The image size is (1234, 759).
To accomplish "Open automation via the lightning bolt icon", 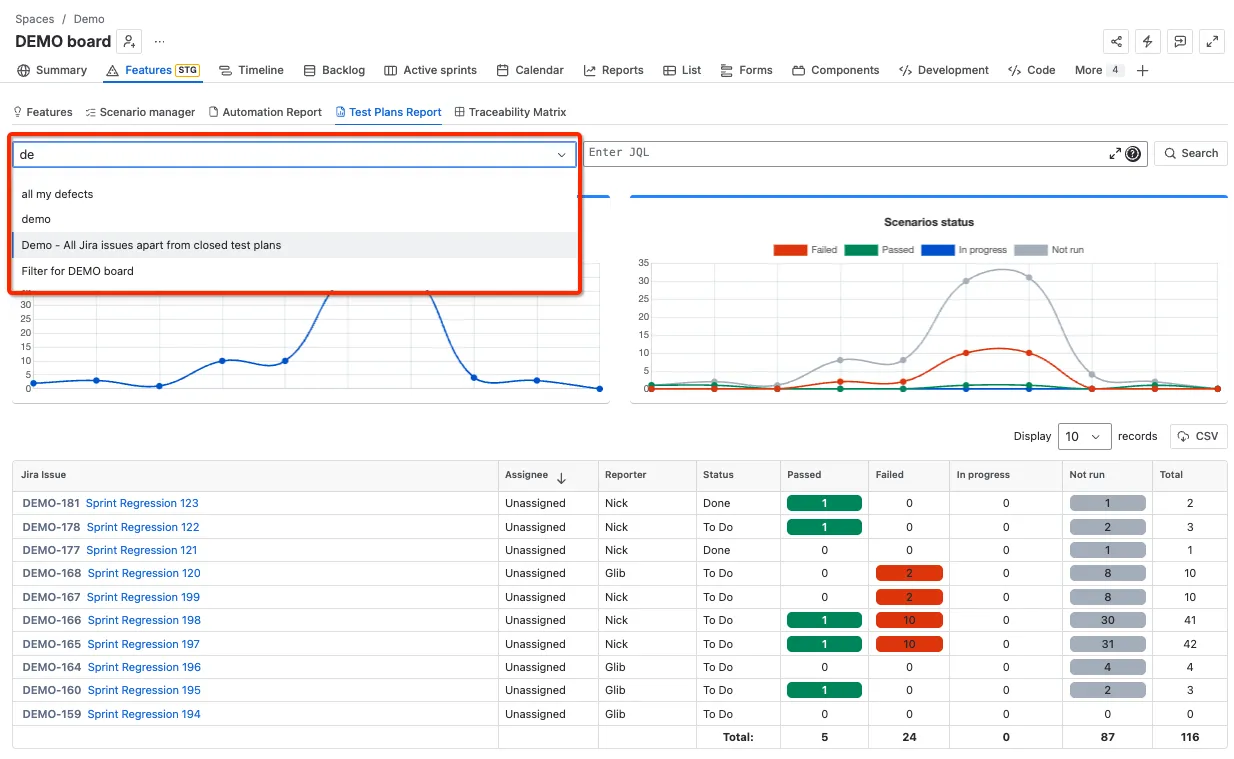I will 1148,41.
